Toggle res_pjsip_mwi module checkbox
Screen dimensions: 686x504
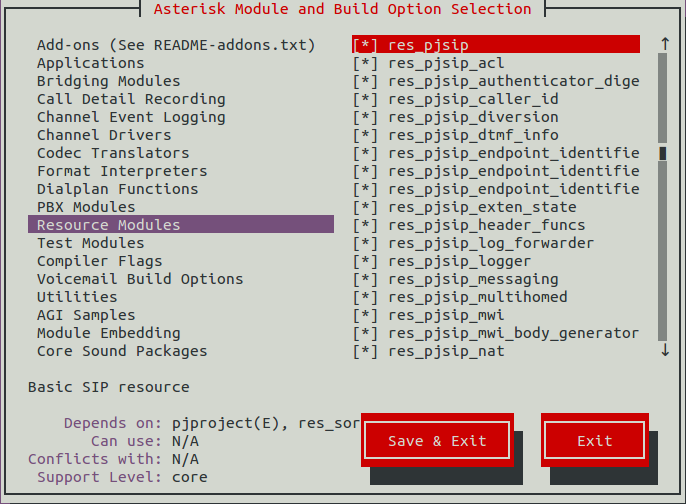point(365,315)
